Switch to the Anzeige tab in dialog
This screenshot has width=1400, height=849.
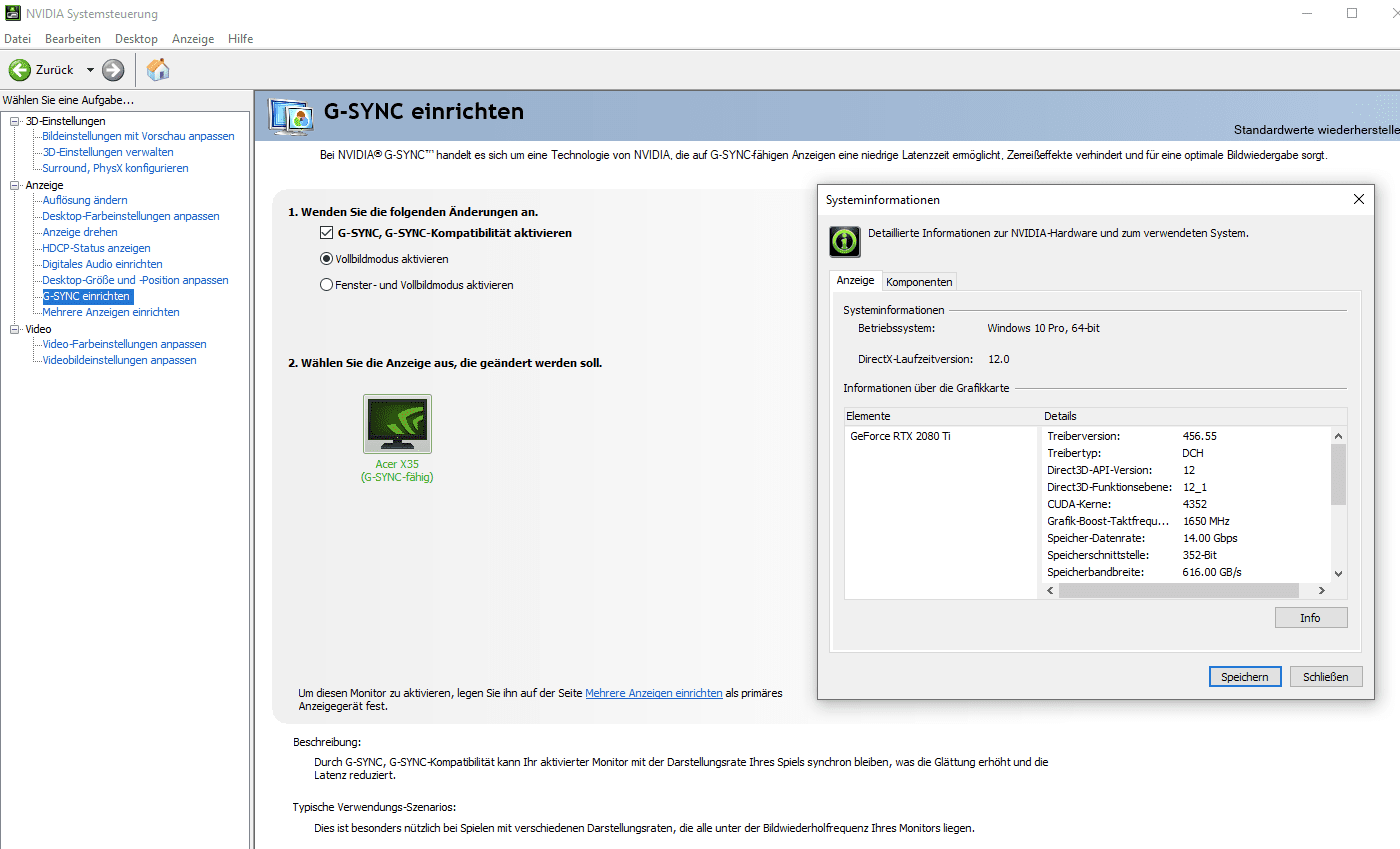(855, 281)
